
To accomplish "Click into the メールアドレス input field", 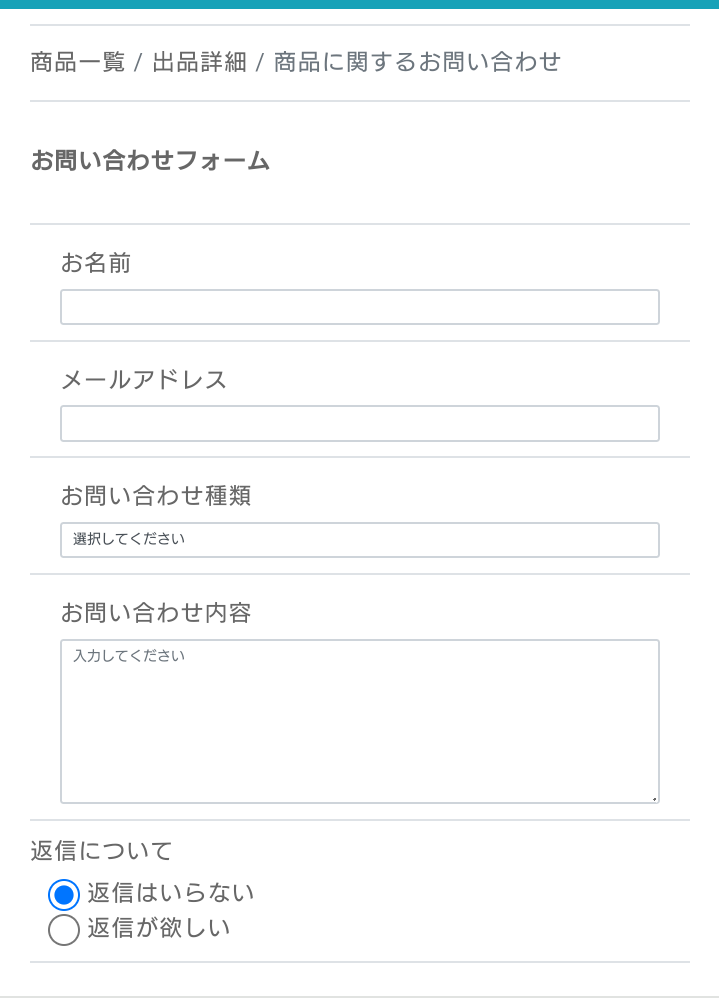I will [x=360, y=424].
